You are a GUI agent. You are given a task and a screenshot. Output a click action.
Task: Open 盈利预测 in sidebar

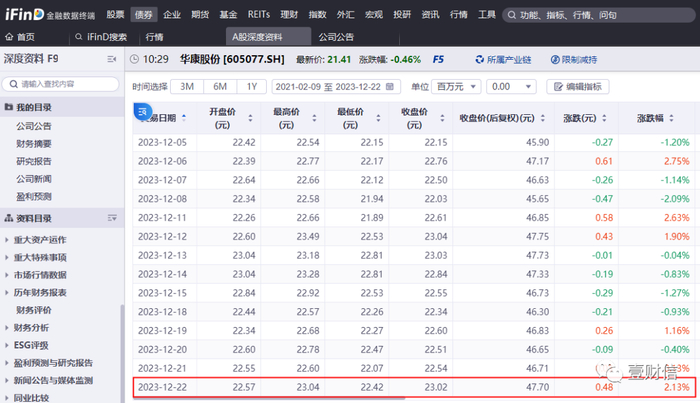tap(34, 196)
